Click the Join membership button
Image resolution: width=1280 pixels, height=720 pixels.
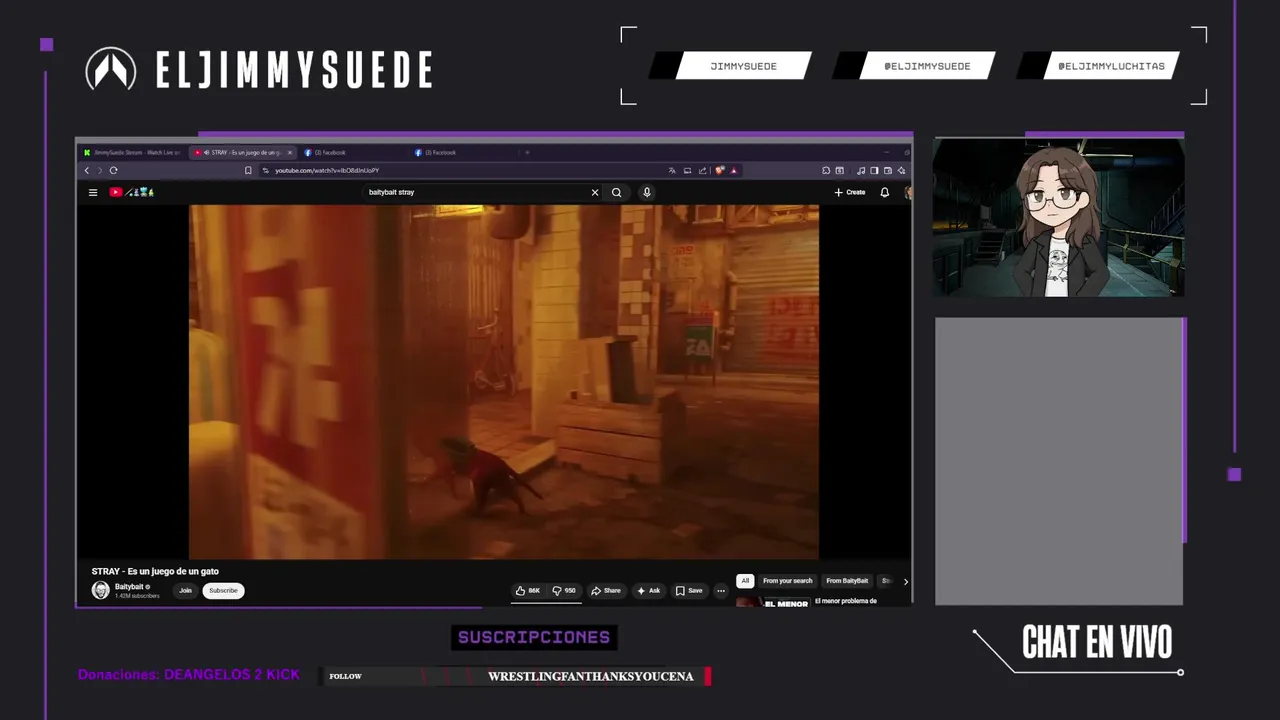185,591
